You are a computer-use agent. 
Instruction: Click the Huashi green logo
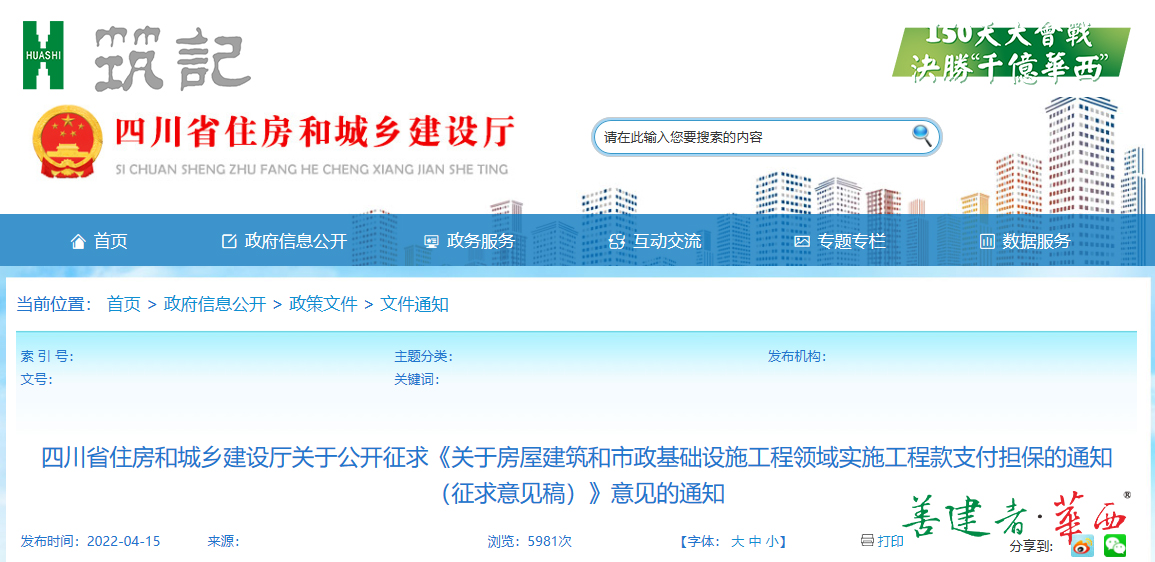(x=43, y=55)
